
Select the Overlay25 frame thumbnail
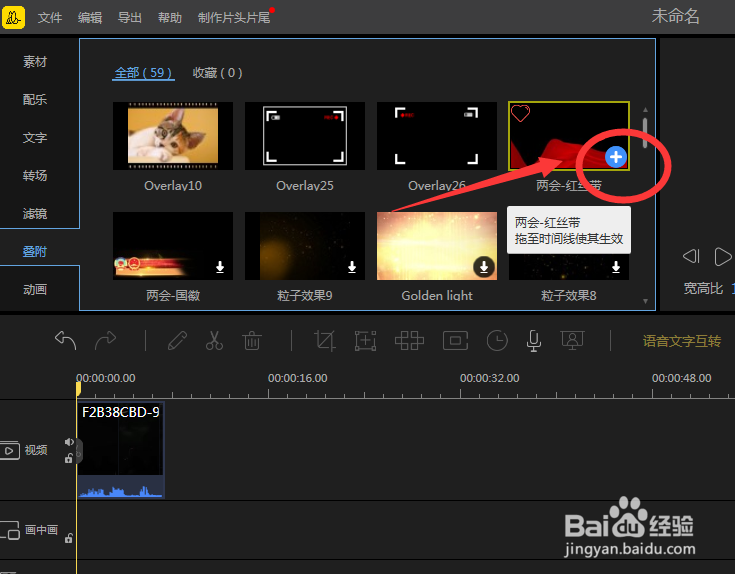(305, 136)
